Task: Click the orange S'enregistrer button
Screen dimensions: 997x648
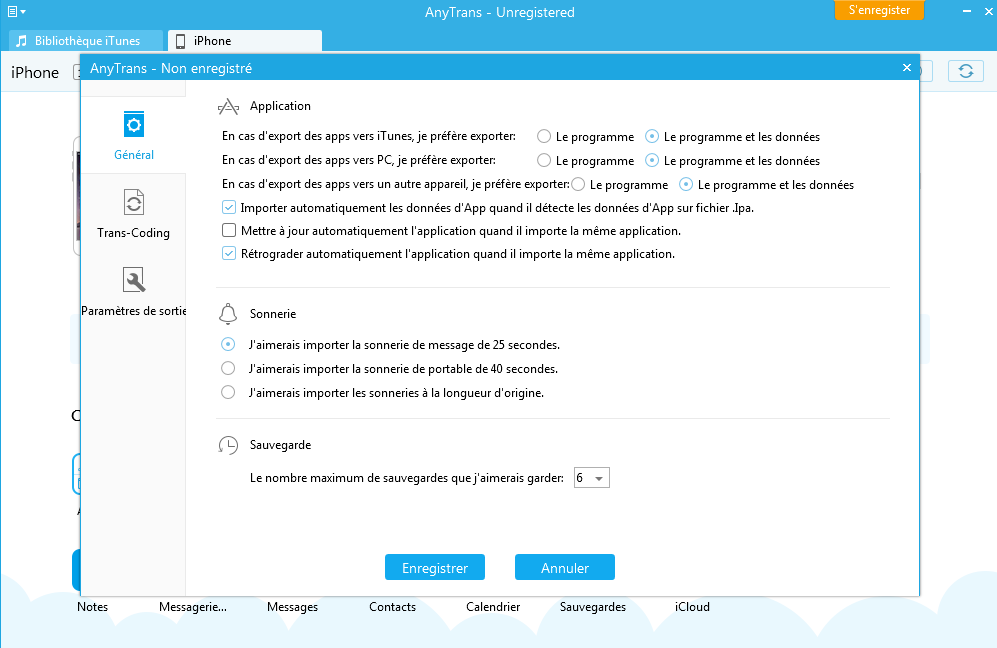Action: pyautogui.click(x=879, y=10)
